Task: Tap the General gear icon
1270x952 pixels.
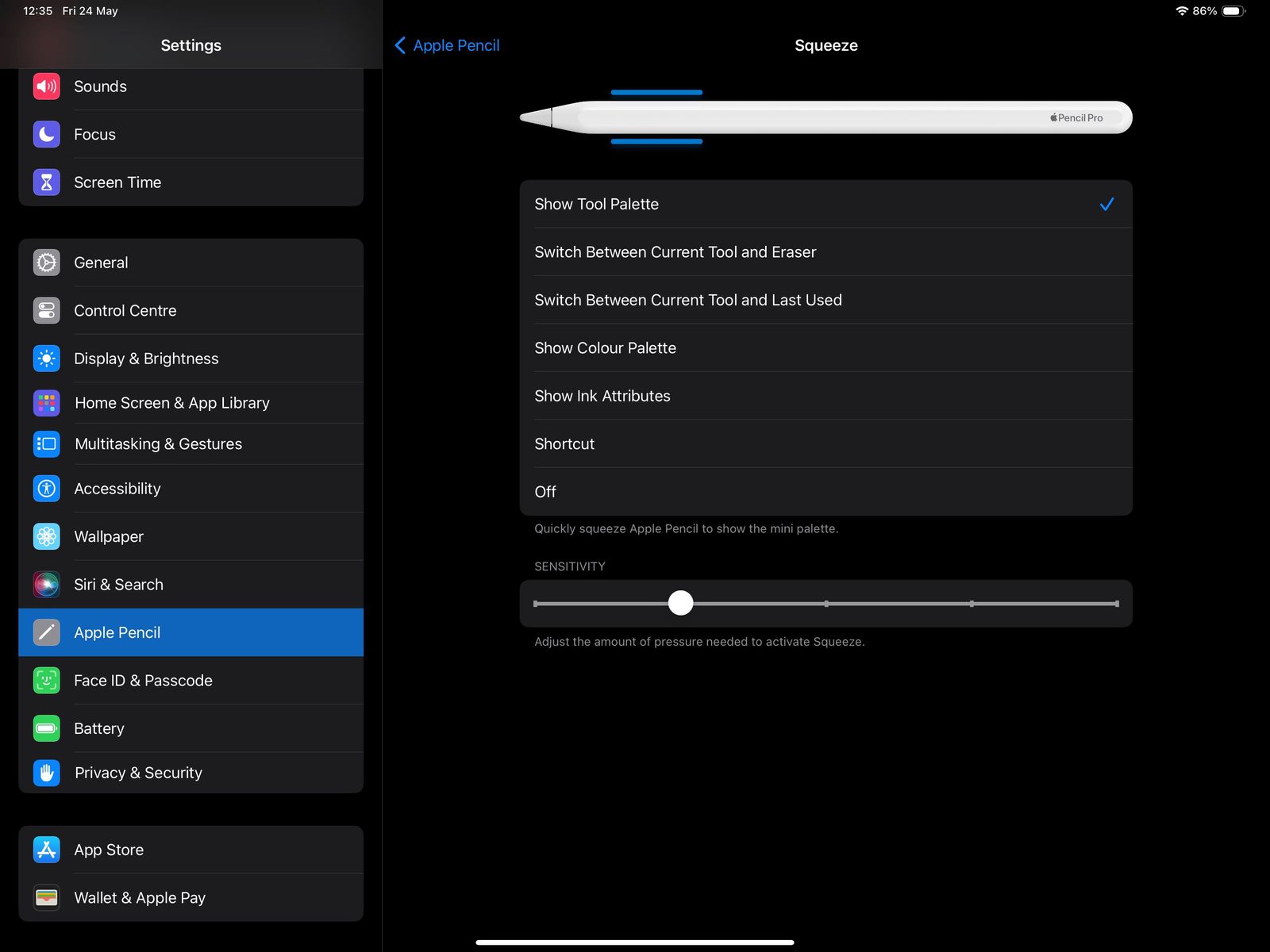Action: click(46, 263)
